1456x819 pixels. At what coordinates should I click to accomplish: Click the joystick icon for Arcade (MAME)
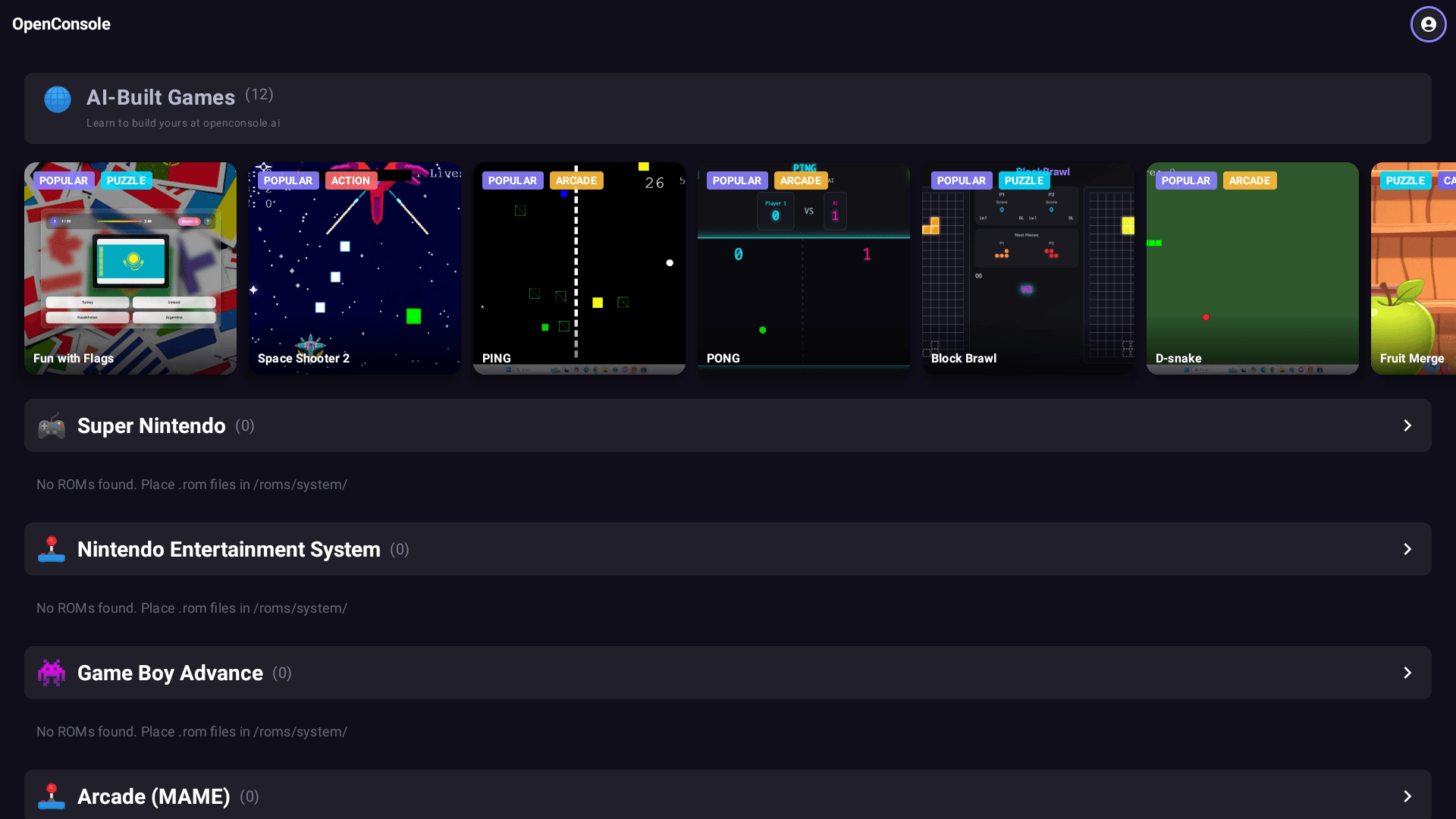click(52, 796)
